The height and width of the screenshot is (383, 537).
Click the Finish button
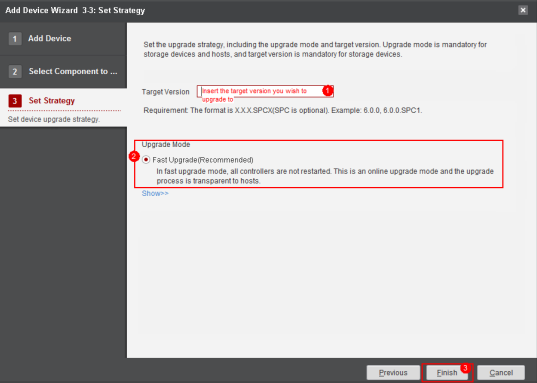point(447,372)
